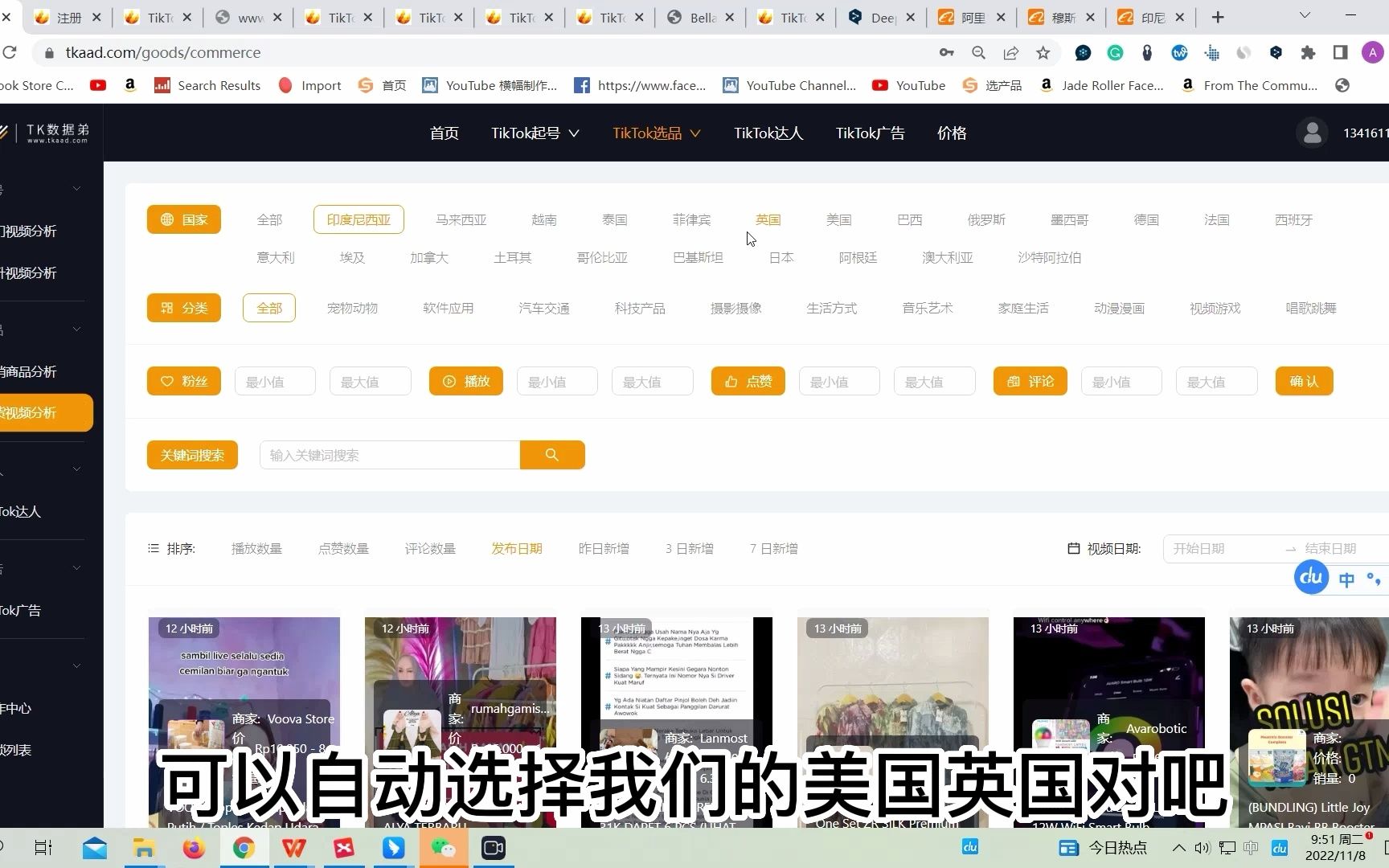Select category 全部
This screenshot has height=868, width=1389.
click(x=269, y=308)
